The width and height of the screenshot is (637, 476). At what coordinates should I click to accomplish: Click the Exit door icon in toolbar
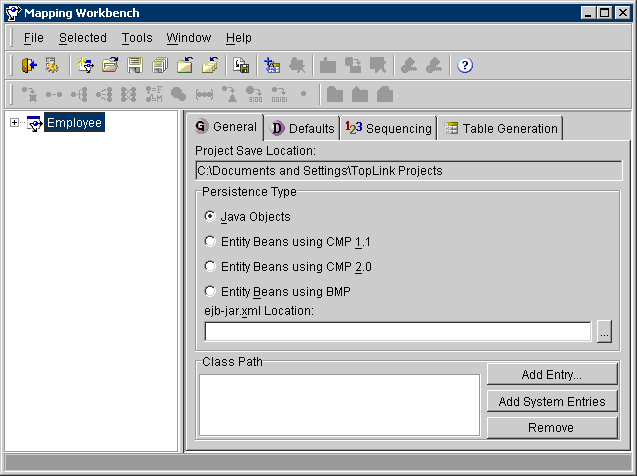pos(29,65)
